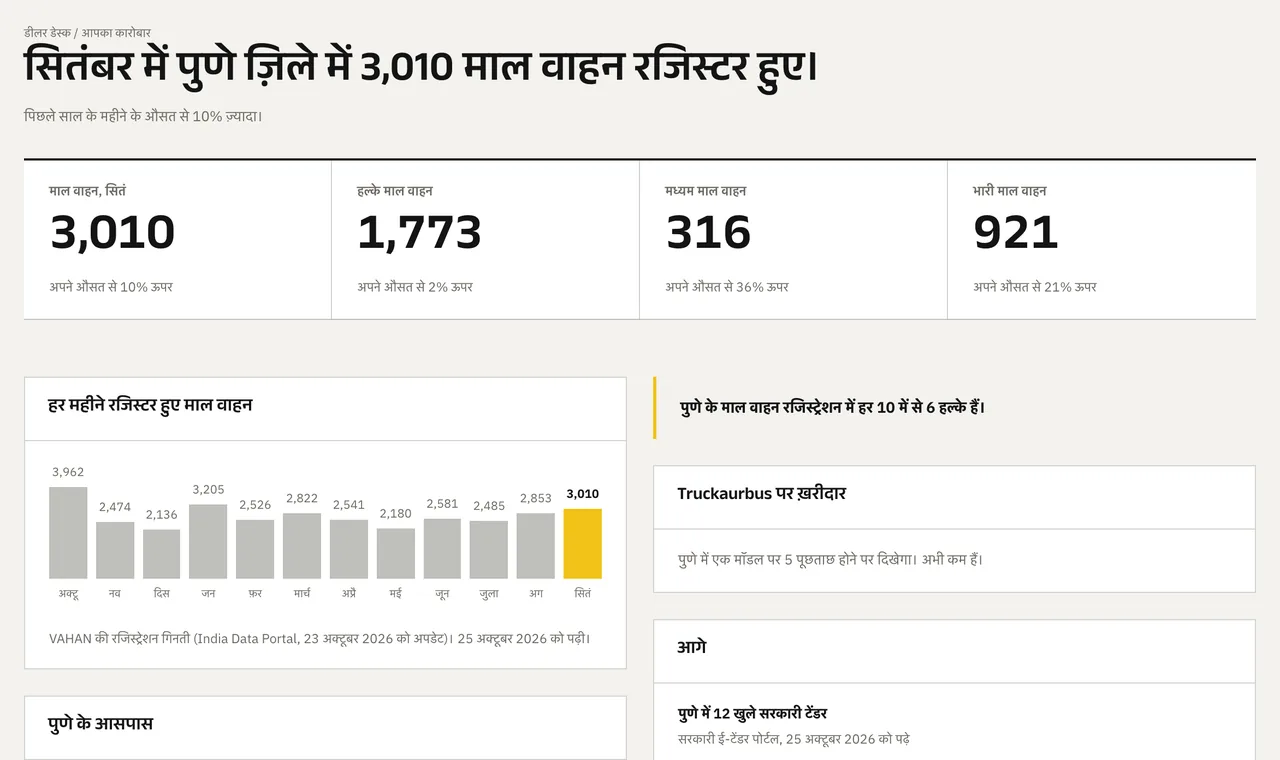Screen dimensions: 1280x760
Task: Click 'अपने औसत से 2% ऊपर' text
Action: [x=415, y=287]
